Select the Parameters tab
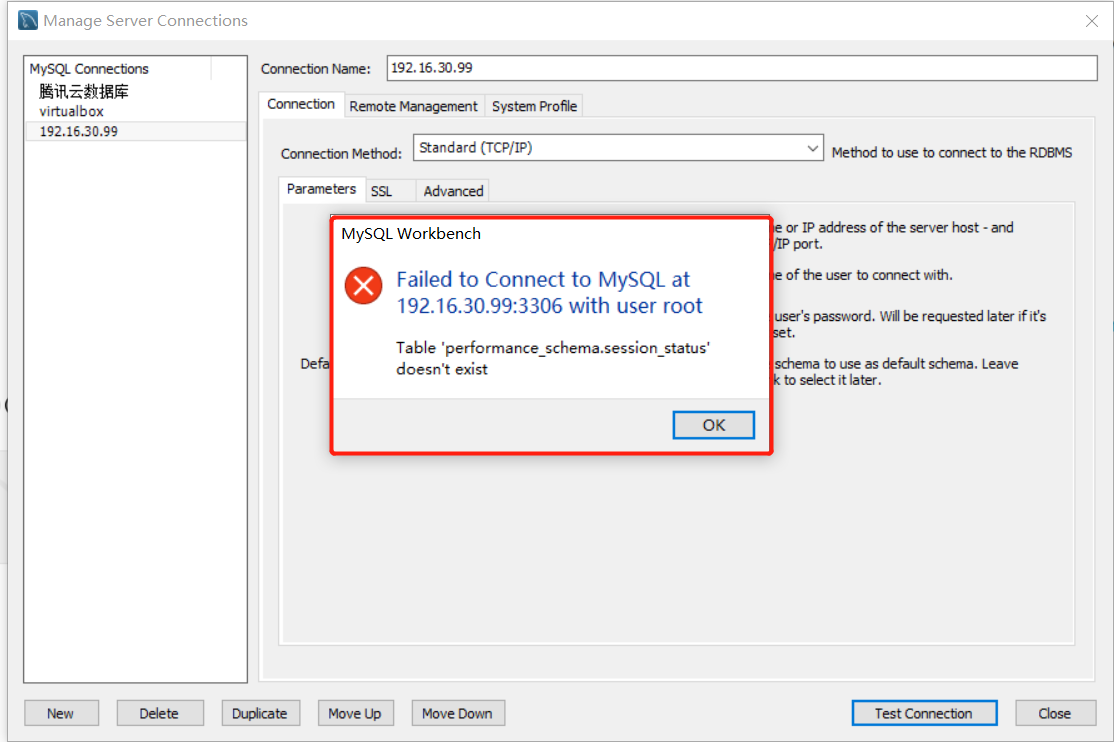Viewport: 1114px width, 742px height. click(321, 188)
